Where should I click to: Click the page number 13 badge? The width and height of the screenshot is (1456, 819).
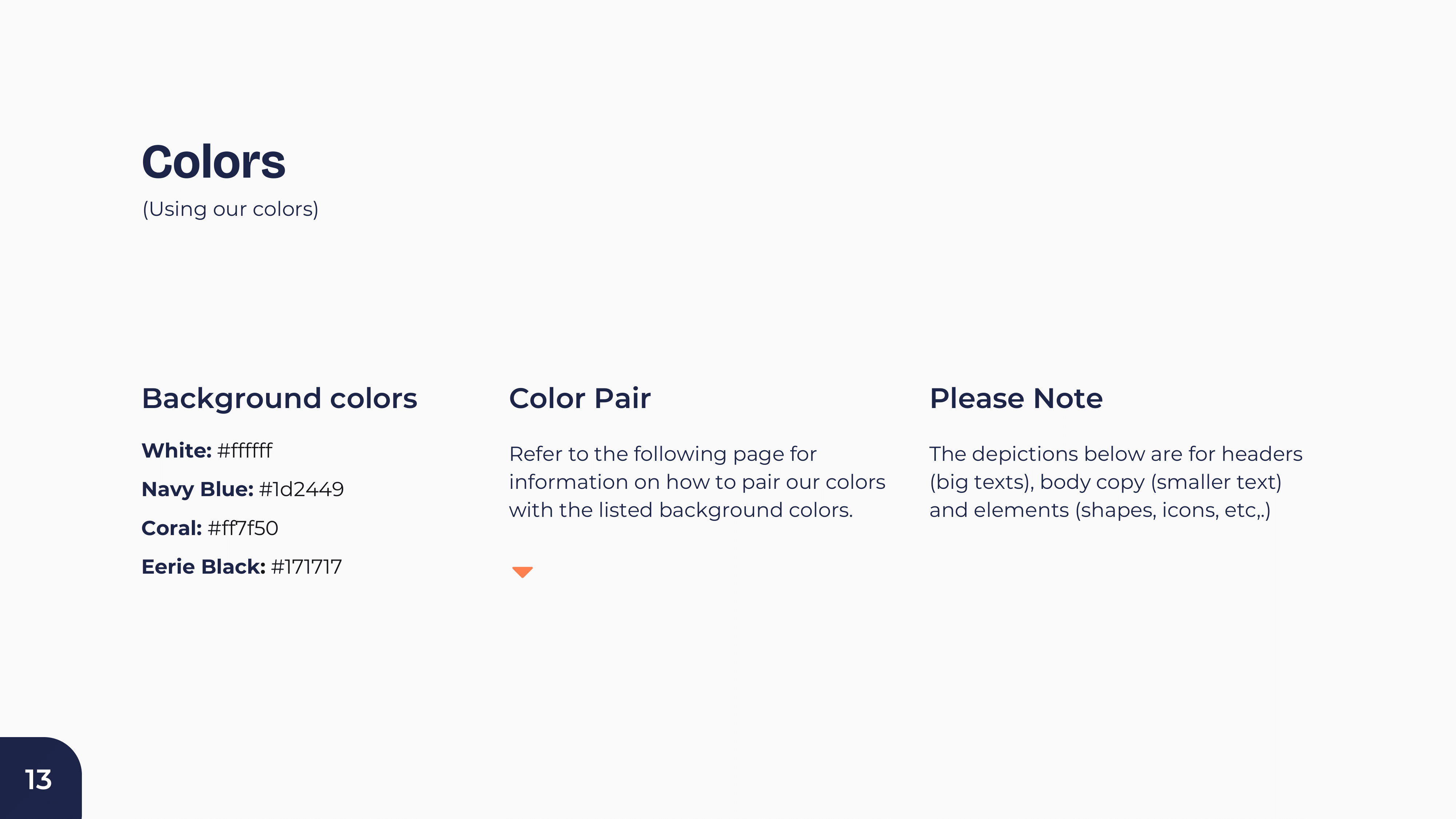point(39,779)
